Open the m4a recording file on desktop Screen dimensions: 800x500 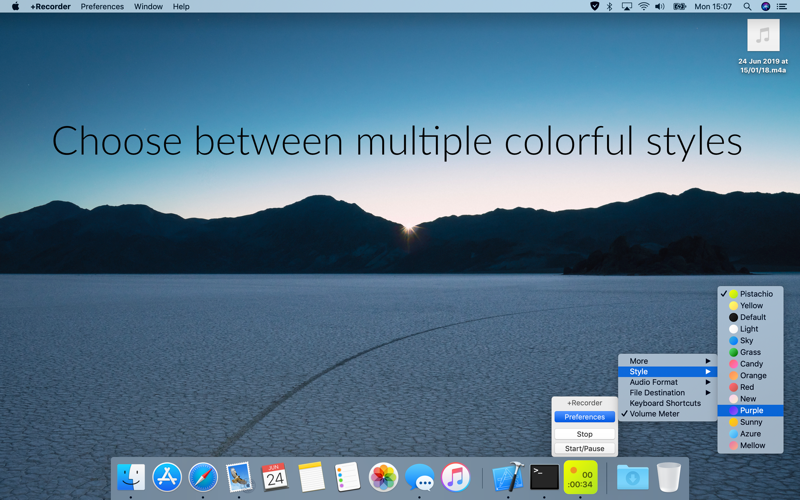pyautogui.click(x=763, y=46)
